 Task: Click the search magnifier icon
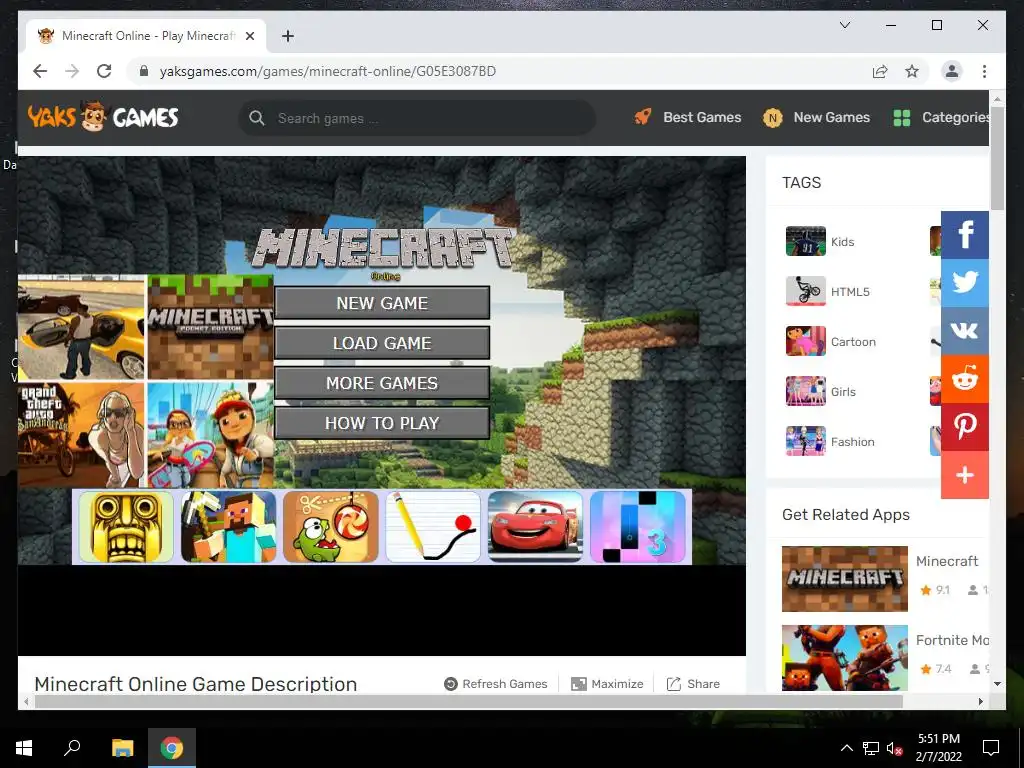pos(257,118)
